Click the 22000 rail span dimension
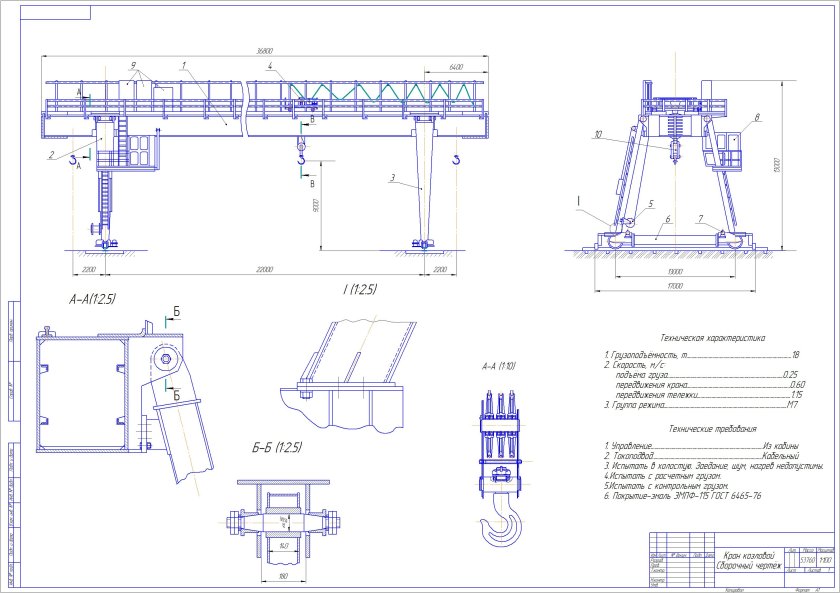This screenshot has width=840, height=593. pos(264,270)
